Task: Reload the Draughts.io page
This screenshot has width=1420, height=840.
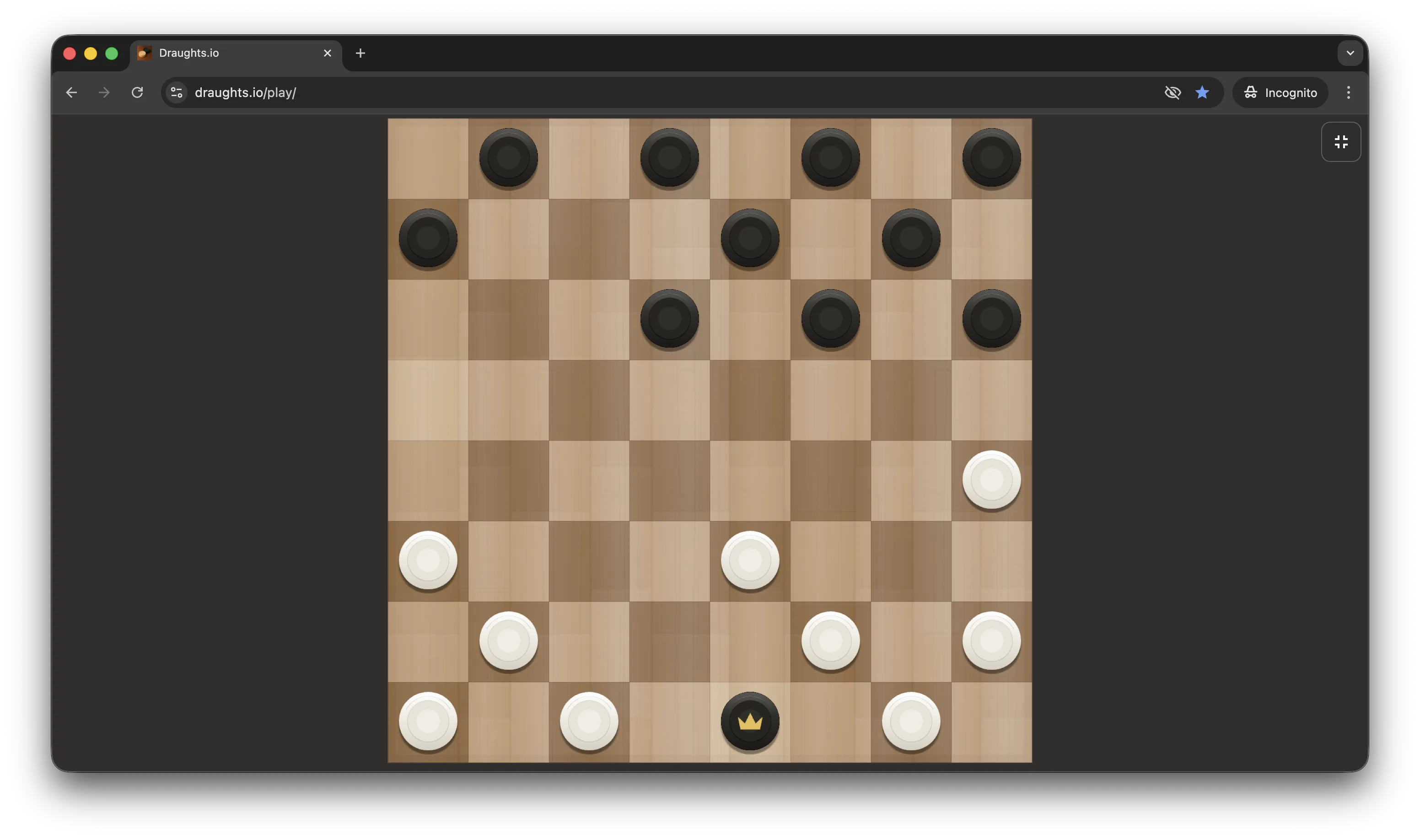Action: click(x=136, y=92)
